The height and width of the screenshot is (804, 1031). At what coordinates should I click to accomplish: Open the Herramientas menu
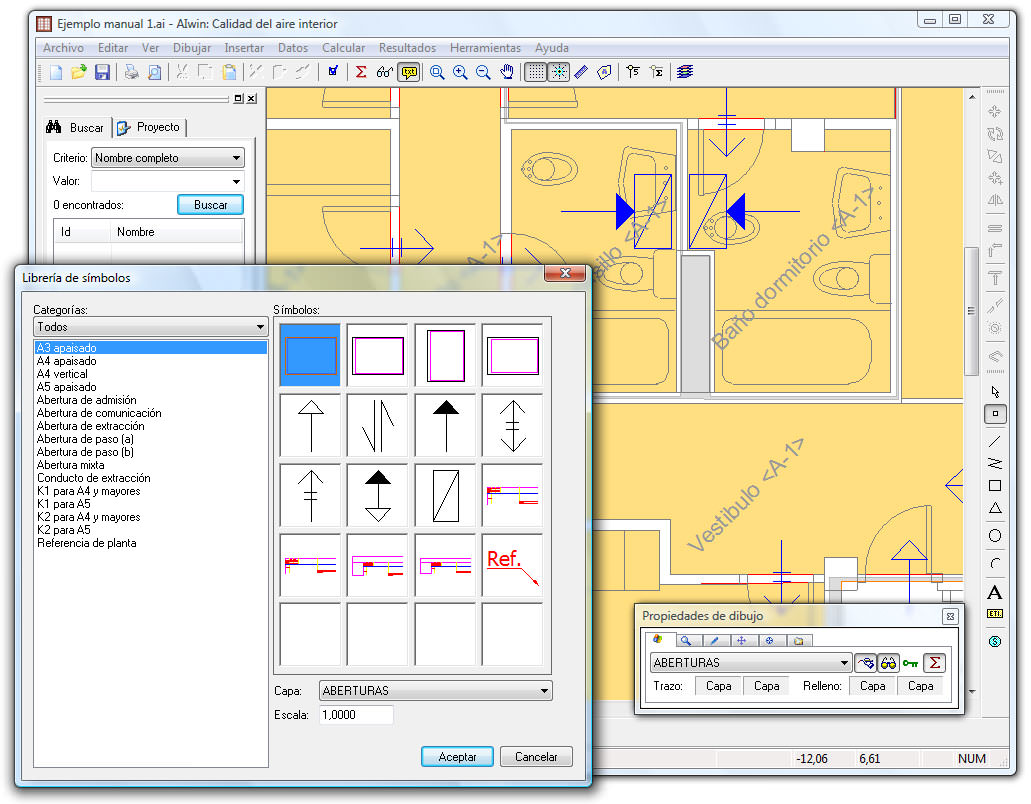485,48
